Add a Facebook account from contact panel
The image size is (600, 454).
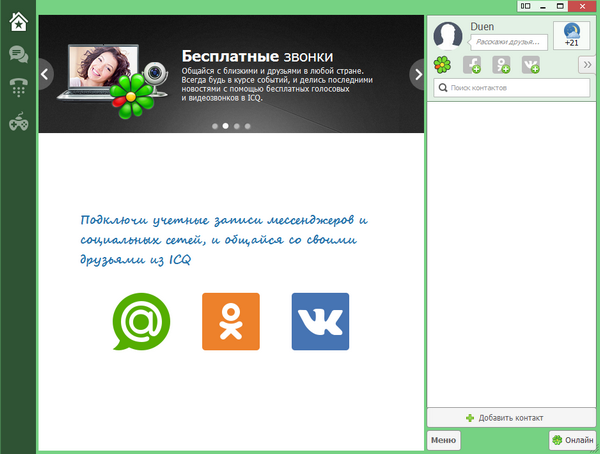tap(472, 65)
